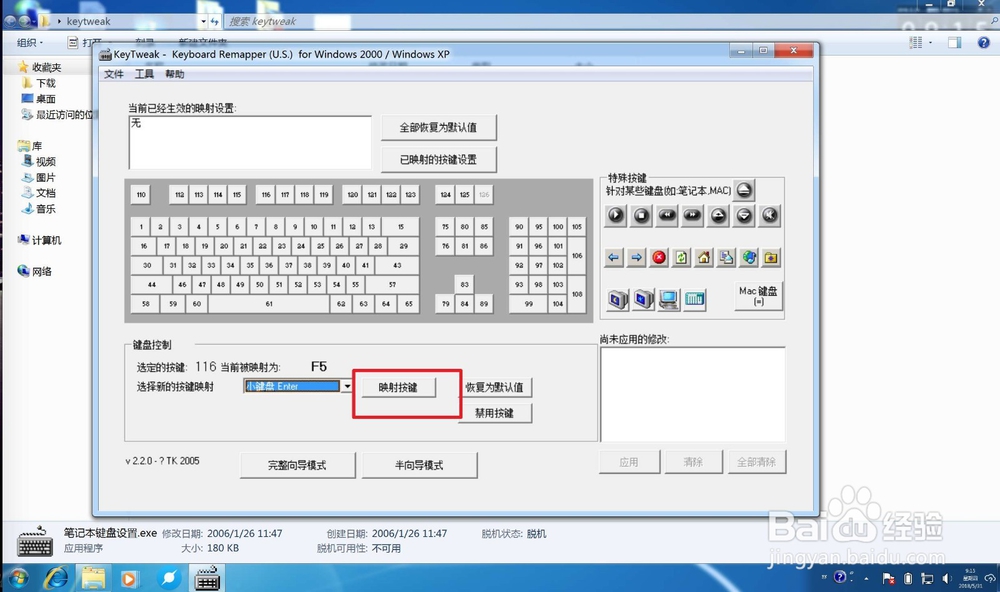Select the Previous Track special key
Viewport: 1000px width, 592px height.
[667, 216]
